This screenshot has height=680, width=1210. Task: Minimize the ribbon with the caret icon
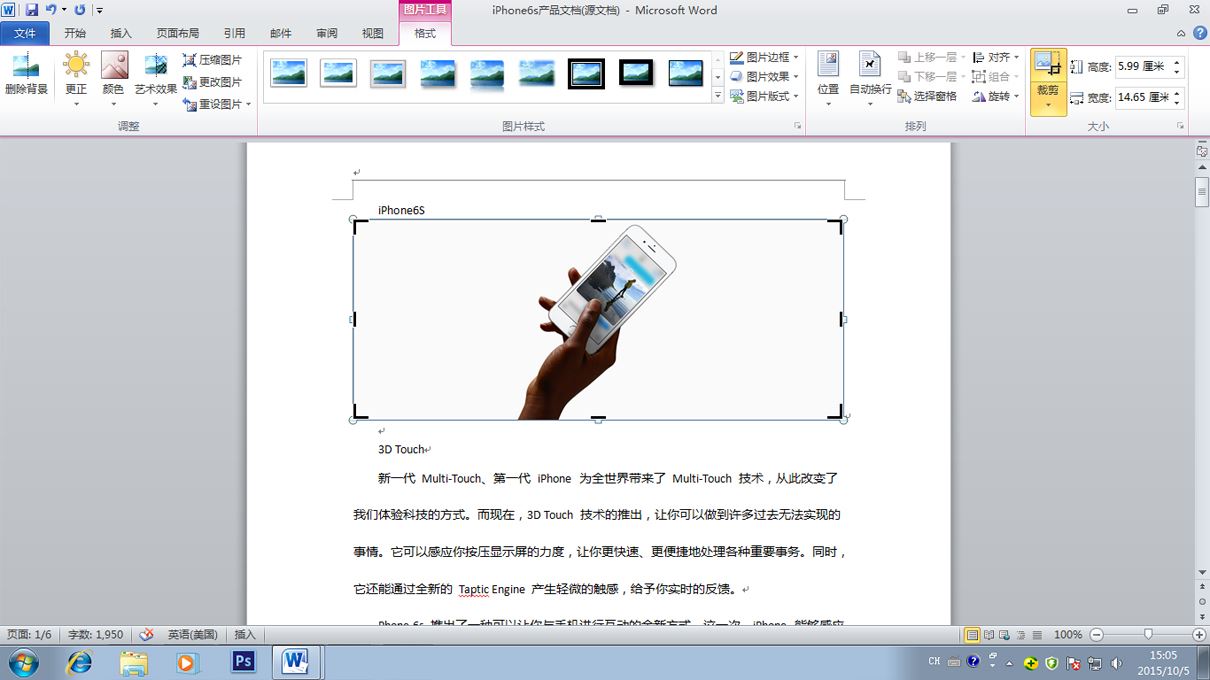click(x=1182, y=33)
